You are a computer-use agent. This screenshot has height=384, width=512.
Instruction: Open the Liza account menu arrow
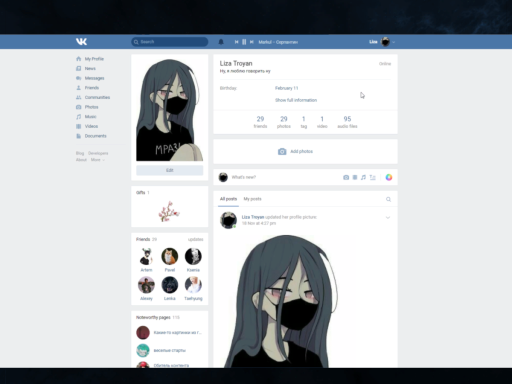(x=394, y=42)
